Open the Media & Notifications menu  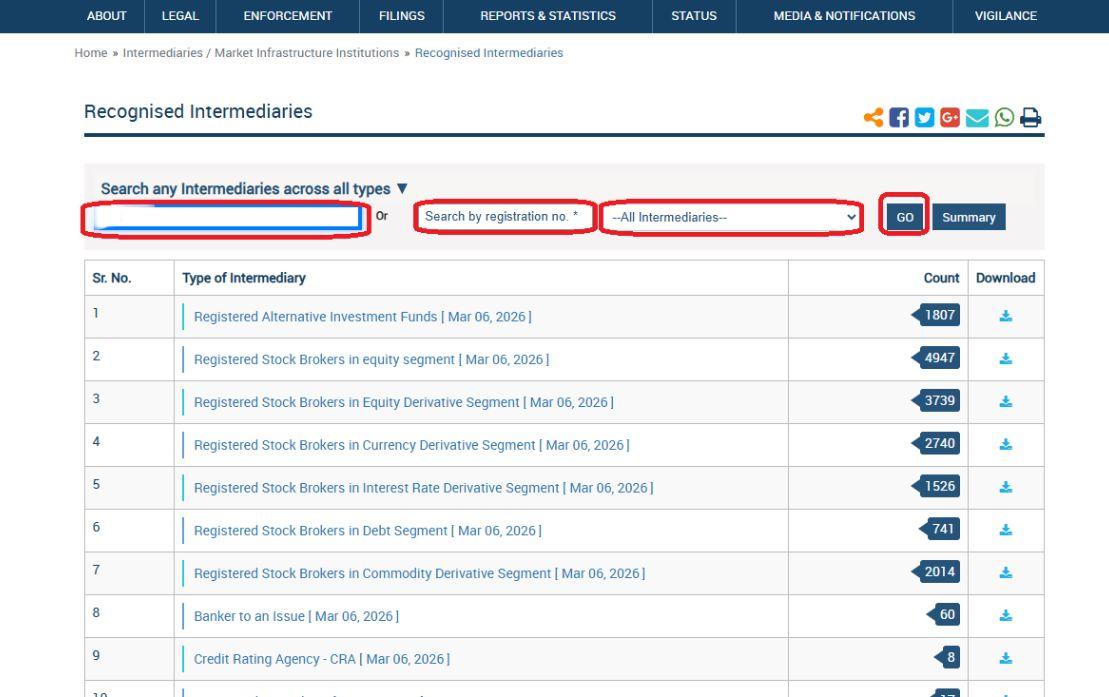(x=843, y=16)
